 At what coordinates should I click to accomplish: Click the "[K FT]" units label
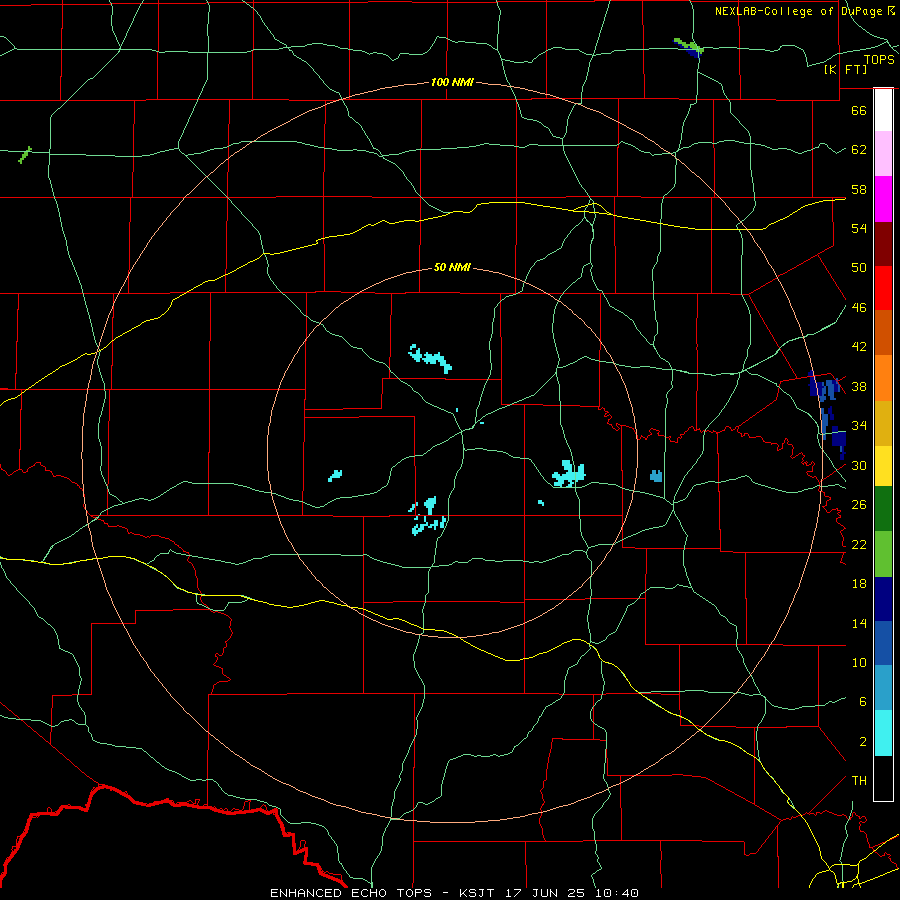pos(845,69)
